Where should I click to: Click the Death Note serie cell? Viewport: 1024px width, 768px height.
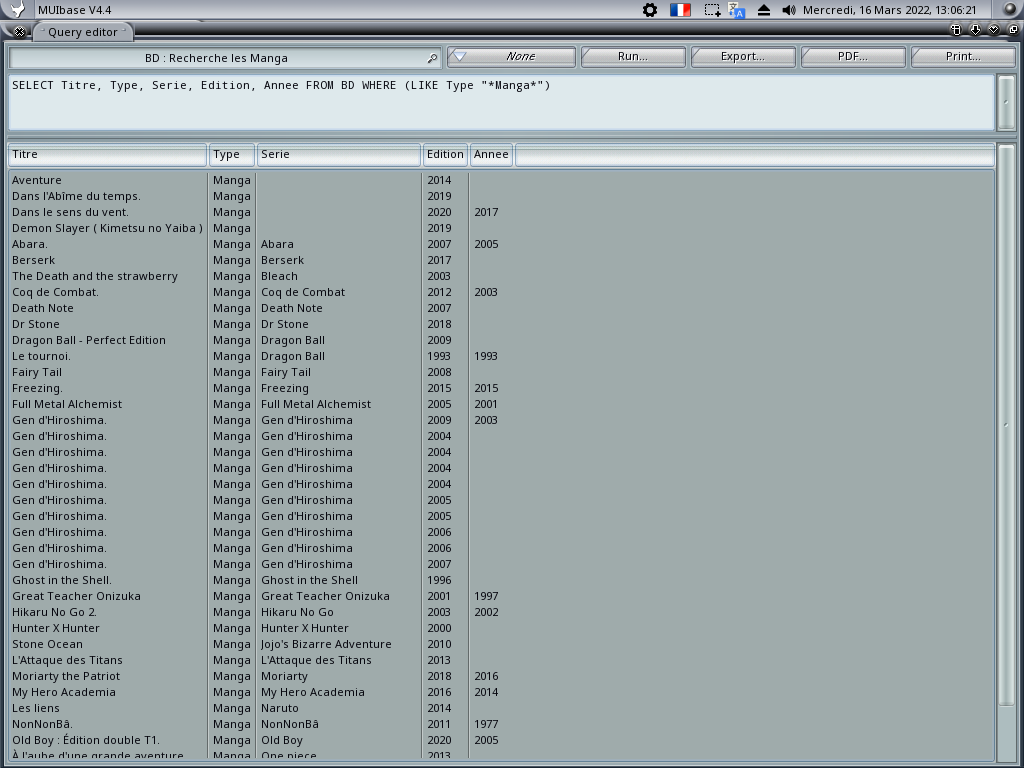pos(291,308)
